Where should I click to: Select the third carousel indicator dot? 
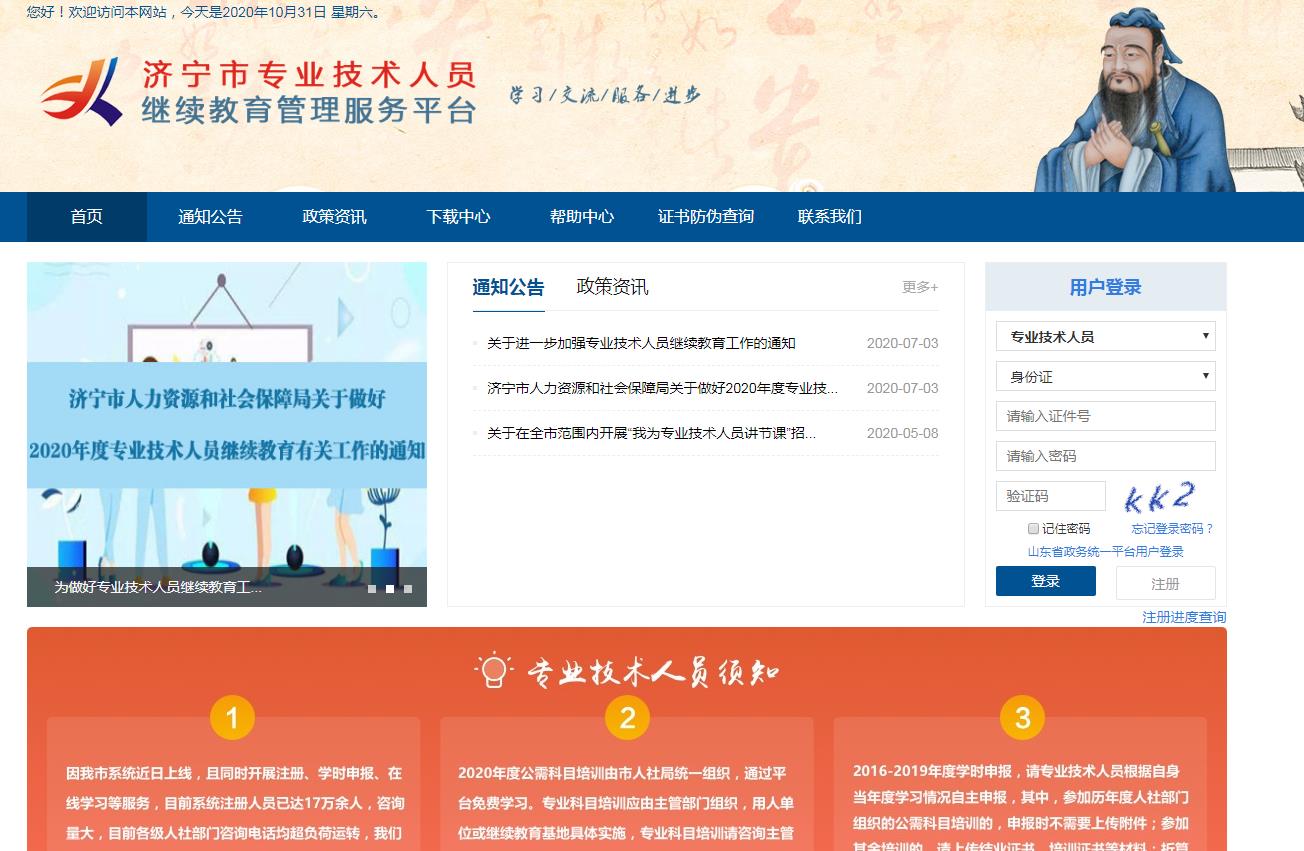tap(408, 589)
